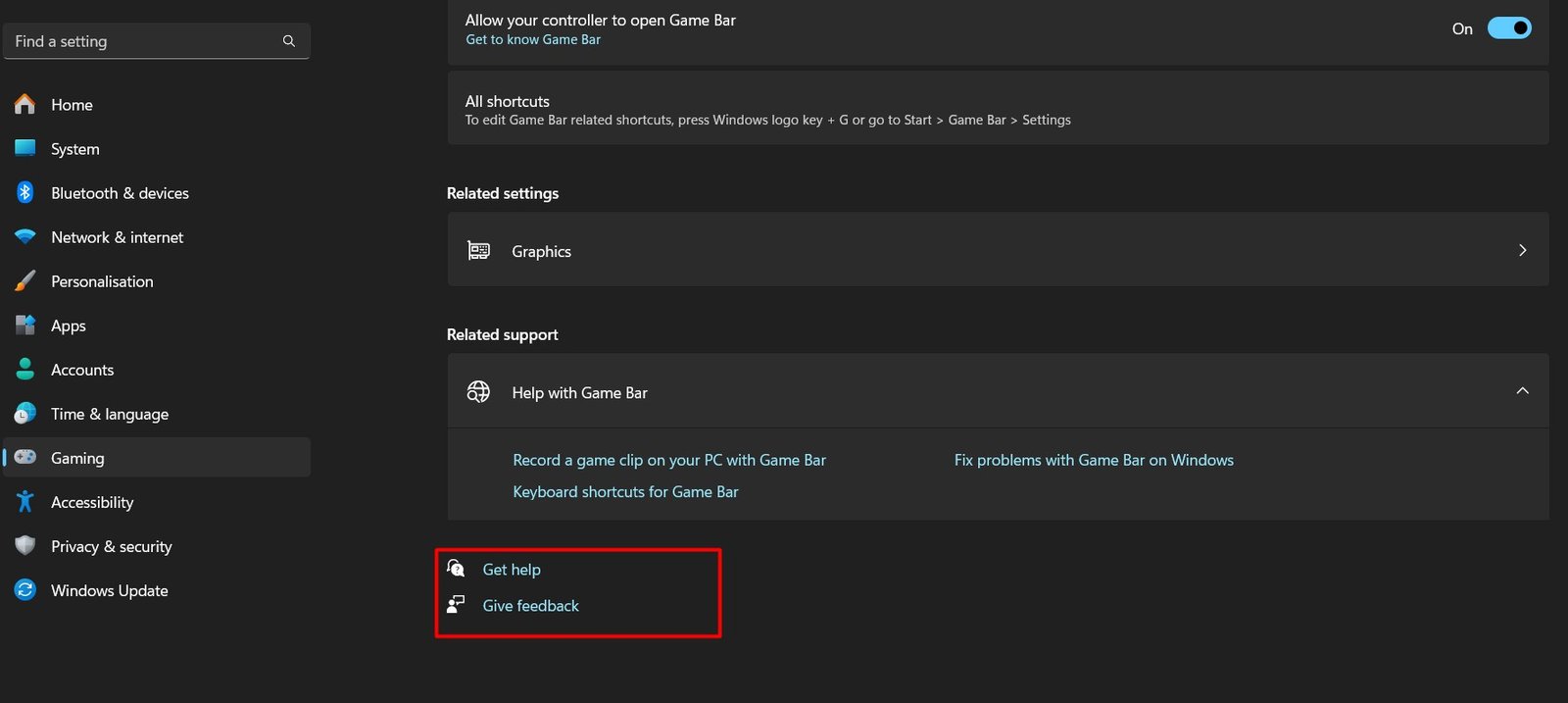1568x703 pixels.
Task: Select the Gaming category
Action: pyautogui.click(x=157, y=457)
